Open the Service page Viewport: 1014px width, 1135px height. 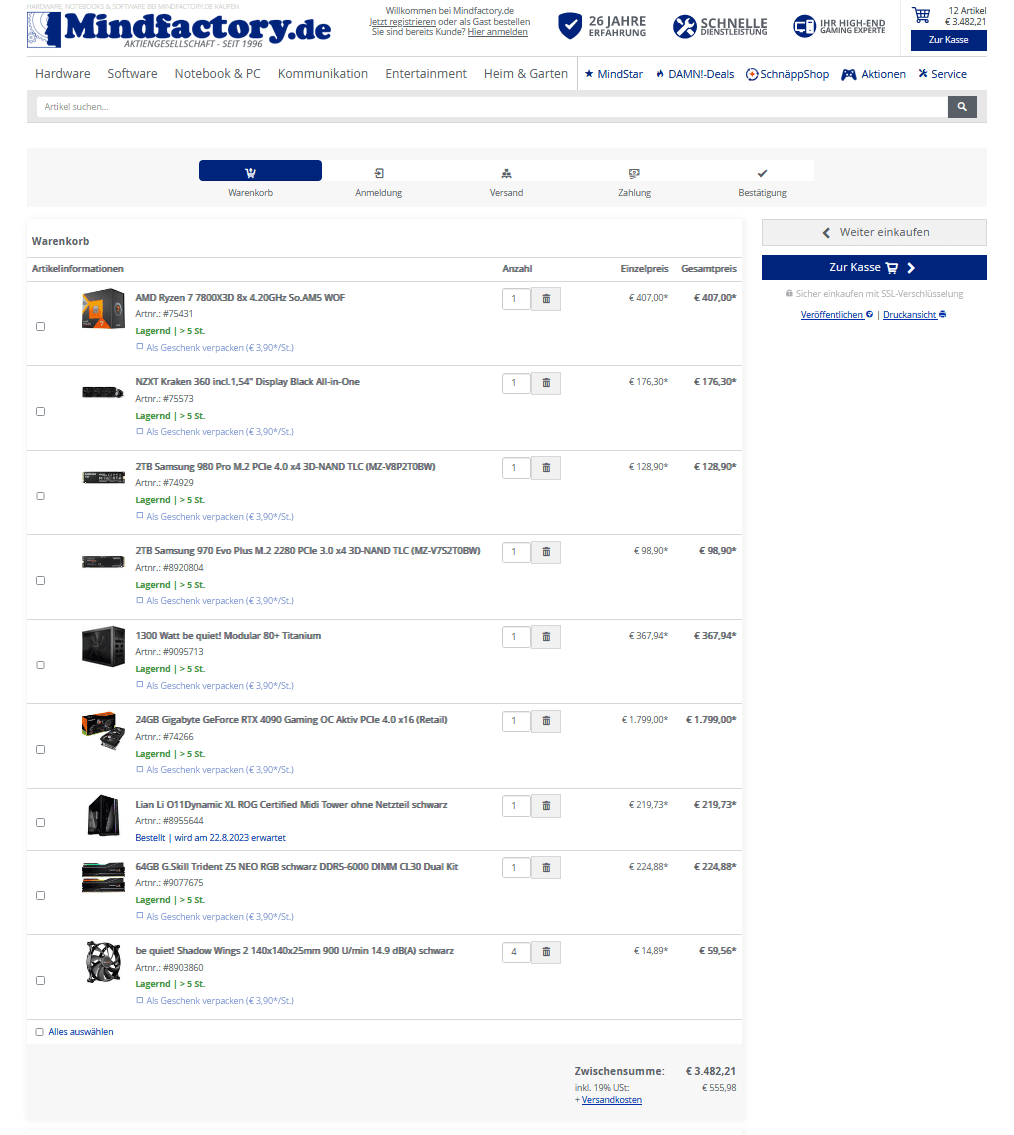point(942,74)
